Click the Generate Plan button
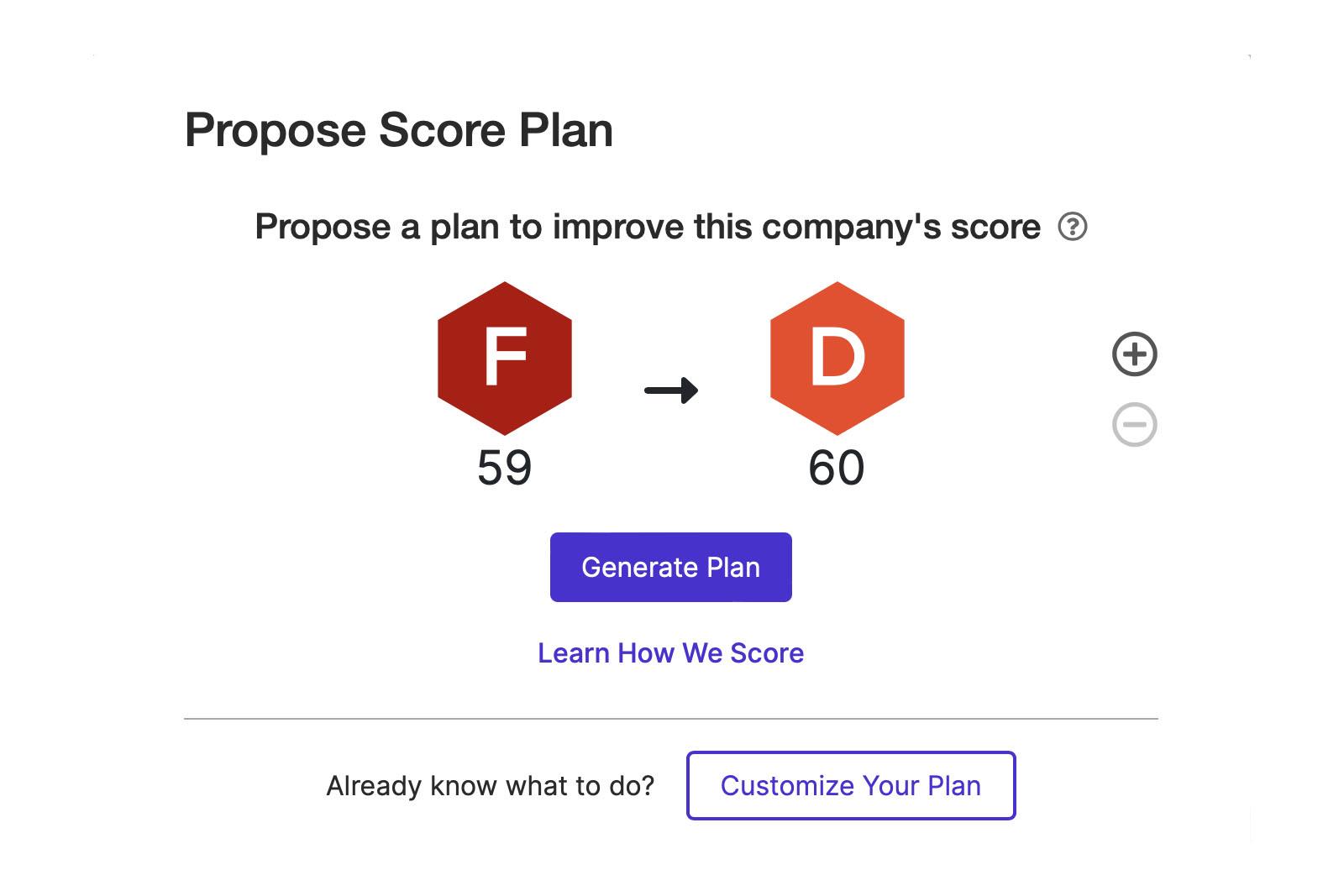Viewport: 1344px width, 896px height. point(671,567)
